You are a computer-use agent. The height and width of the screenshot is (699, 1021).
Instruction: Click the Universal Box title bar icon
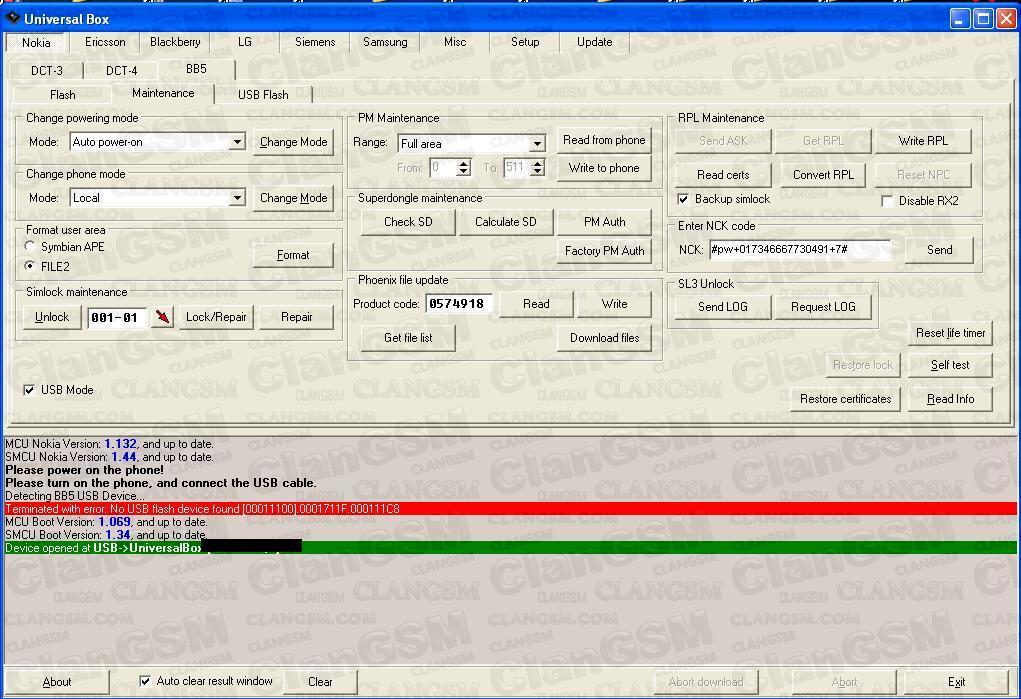click(x=12, y=18)
